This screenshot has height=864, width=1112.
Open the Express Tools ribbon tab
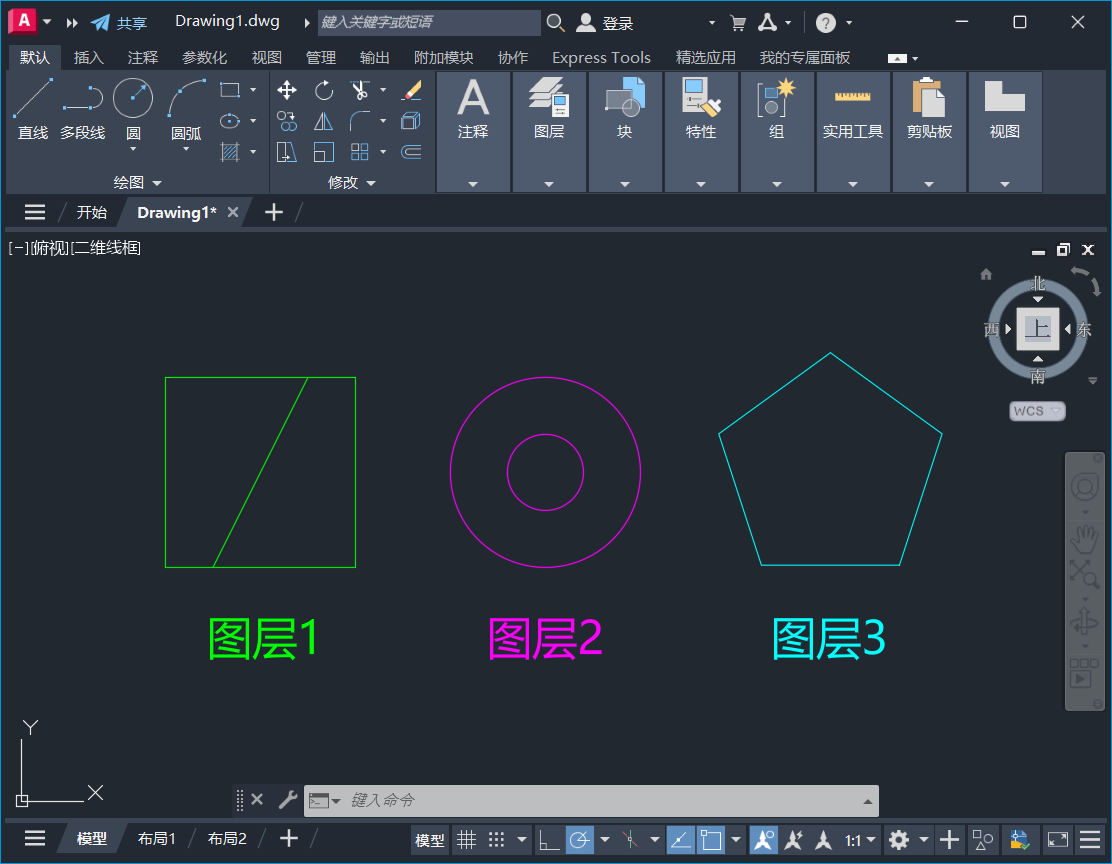click(601, 57)
